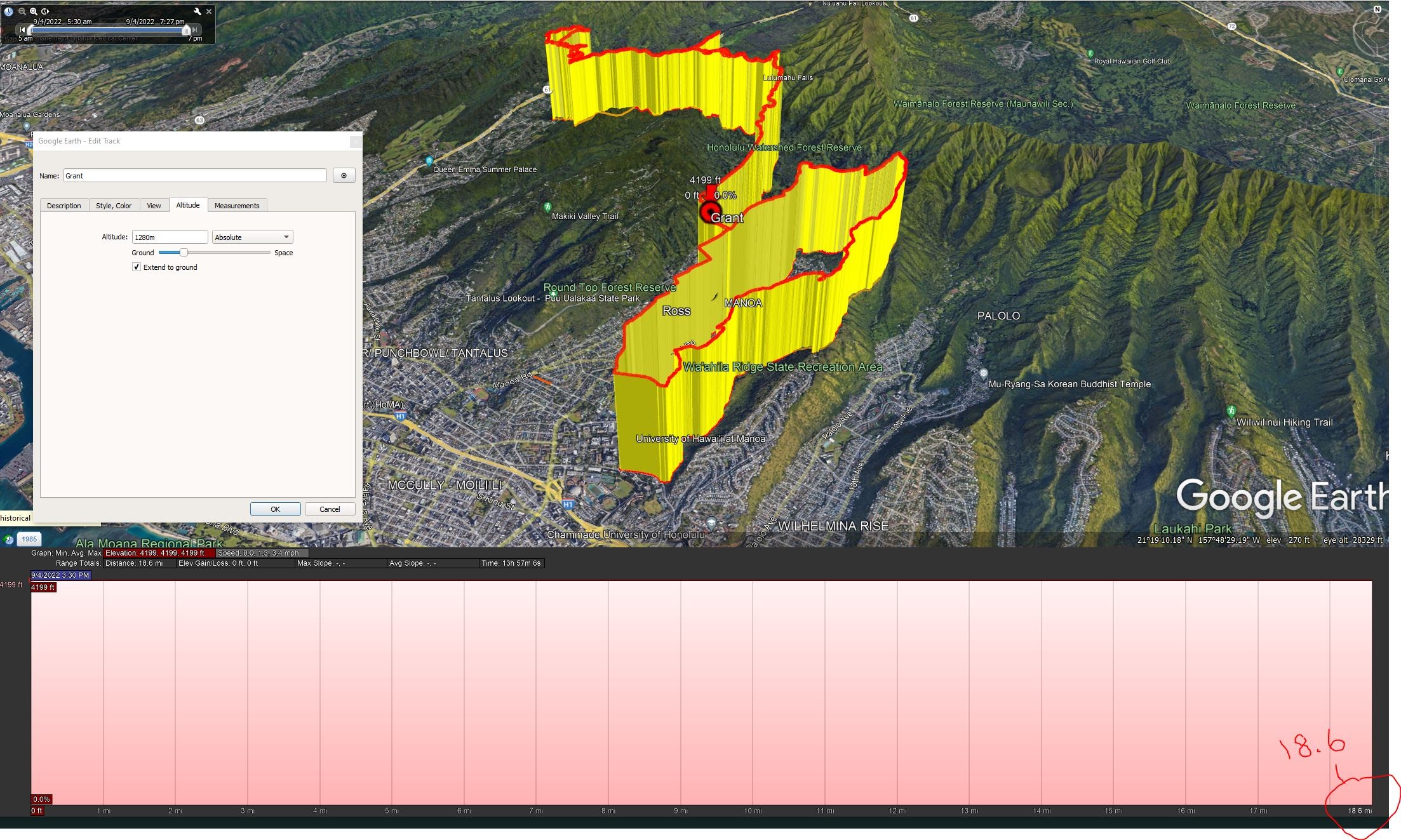Viewport: 1401px width, 840px height.
Task: Step time slider forward
Action: coord(195,30)
